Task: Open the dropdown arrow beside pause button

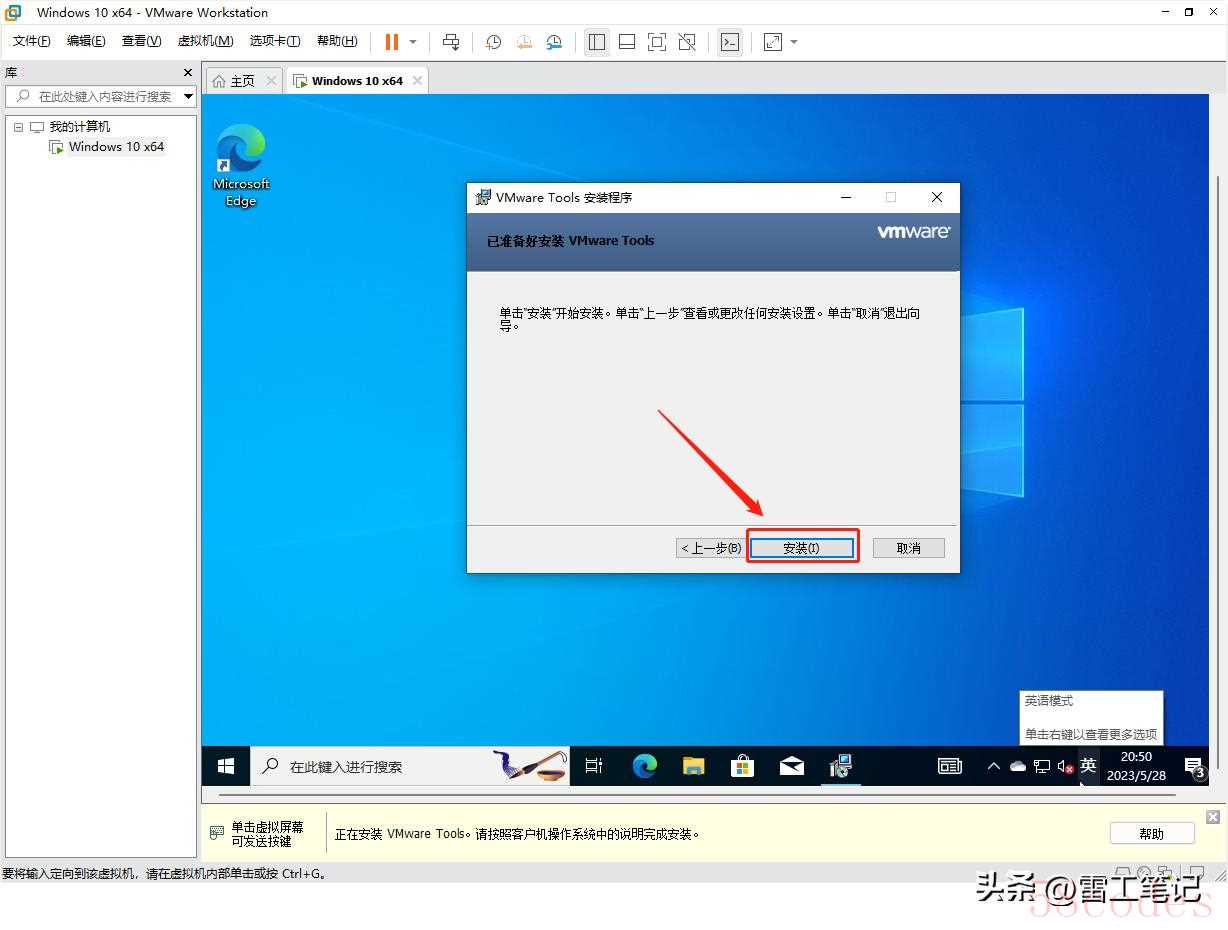Action: coord(413,42)
